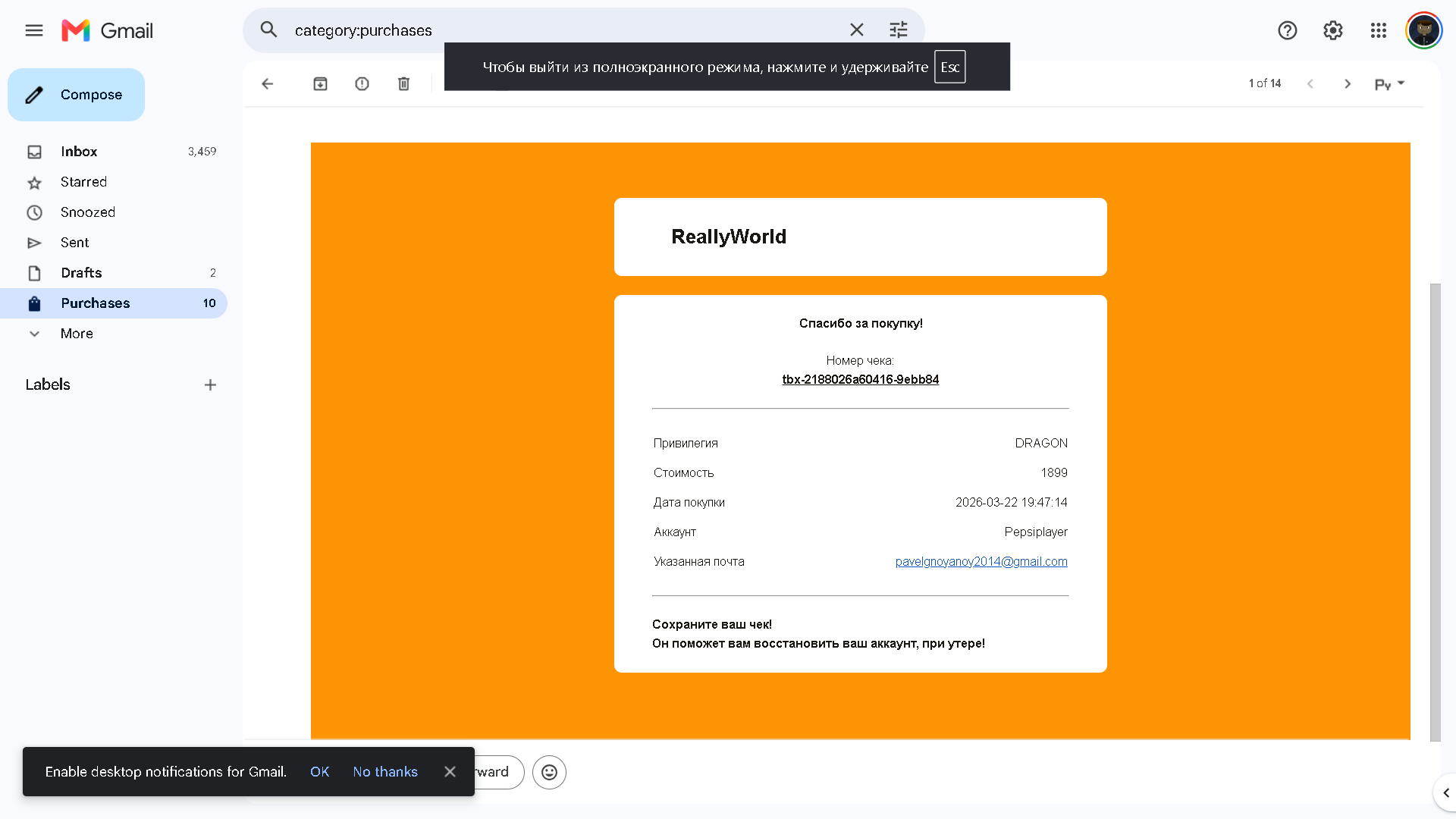Open Settings gear

click(x=1333, y=30)
